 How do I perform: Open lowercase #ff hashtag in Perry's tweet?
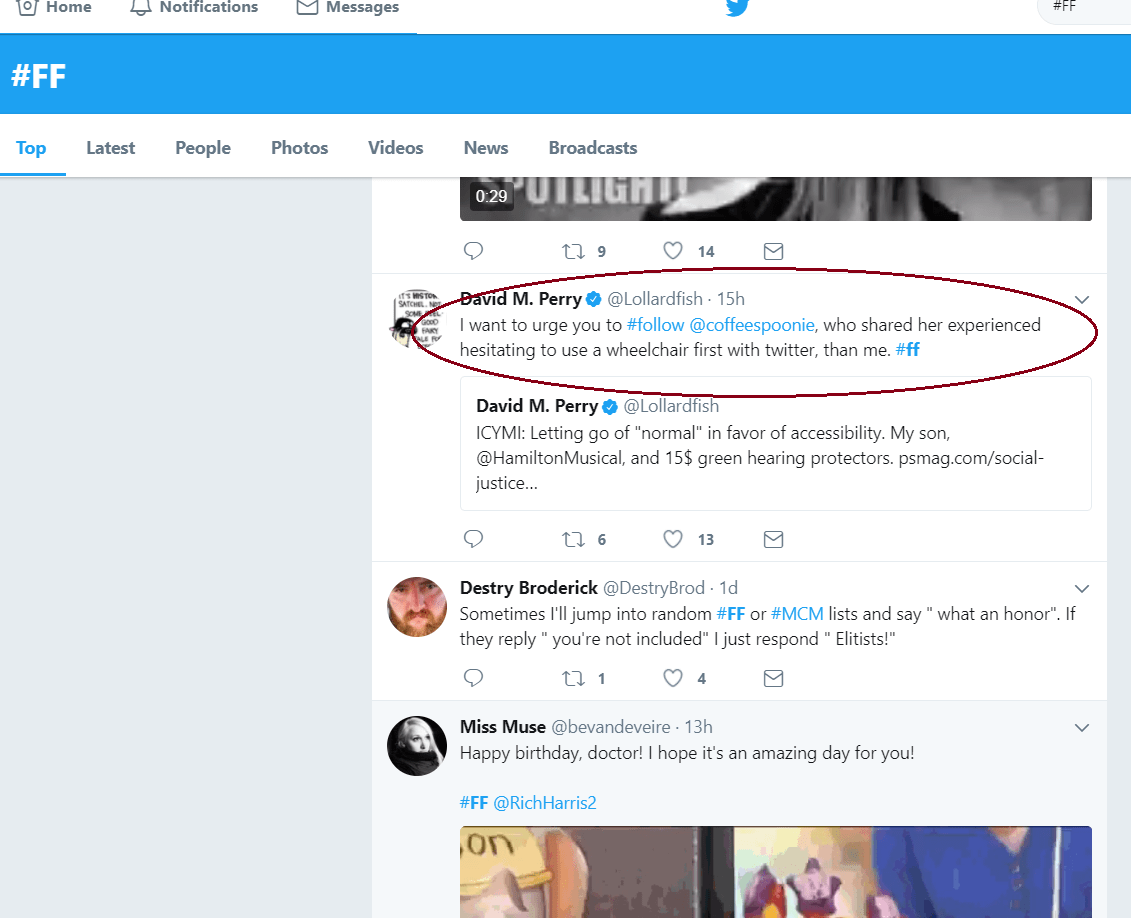click(x=907, y=350)
